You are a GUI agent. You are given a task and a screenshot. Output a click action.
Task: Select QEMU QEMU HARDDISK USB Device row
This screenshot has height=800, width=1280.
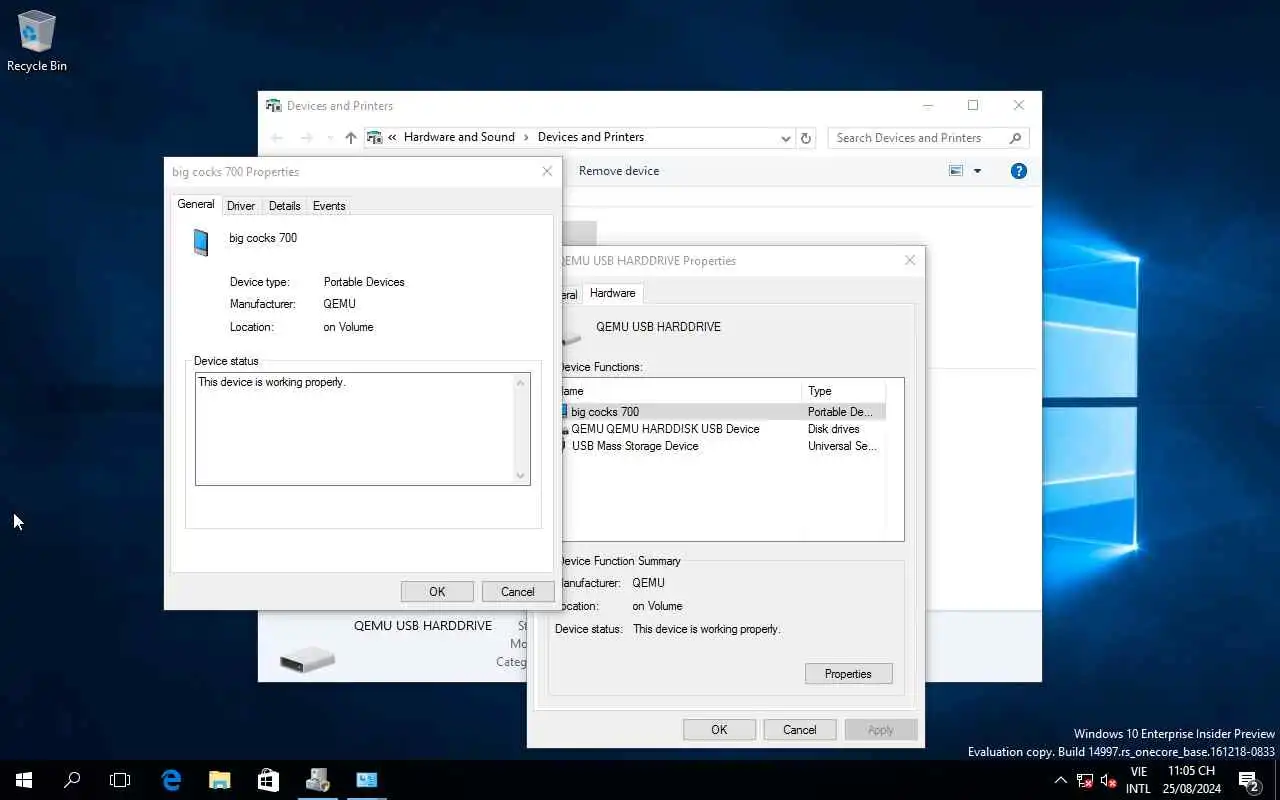pos(721,429)
